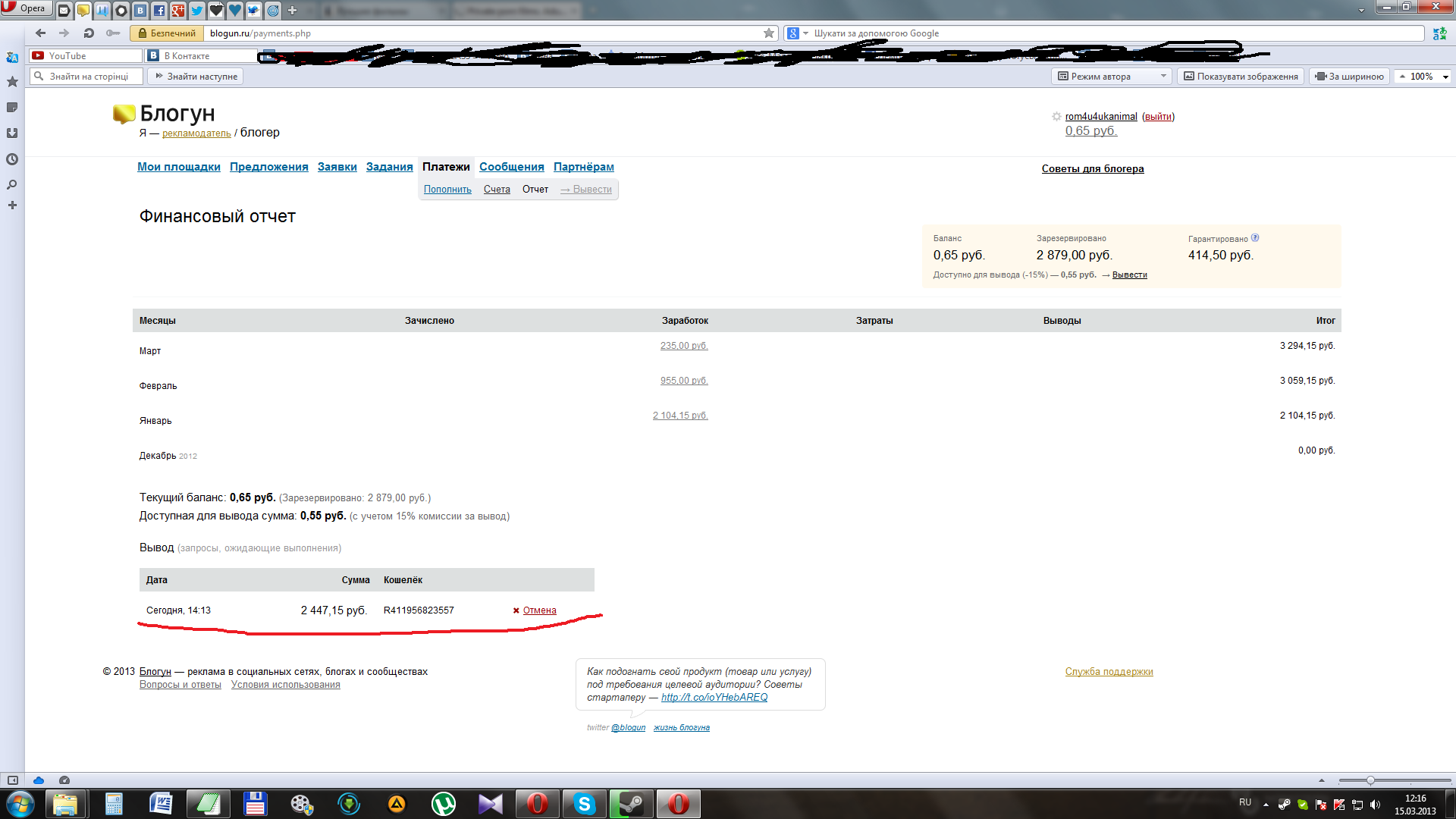Viewport: 1456px width, 819px height.
Task: Open the Twitter pinned tab
Action: 197,11
